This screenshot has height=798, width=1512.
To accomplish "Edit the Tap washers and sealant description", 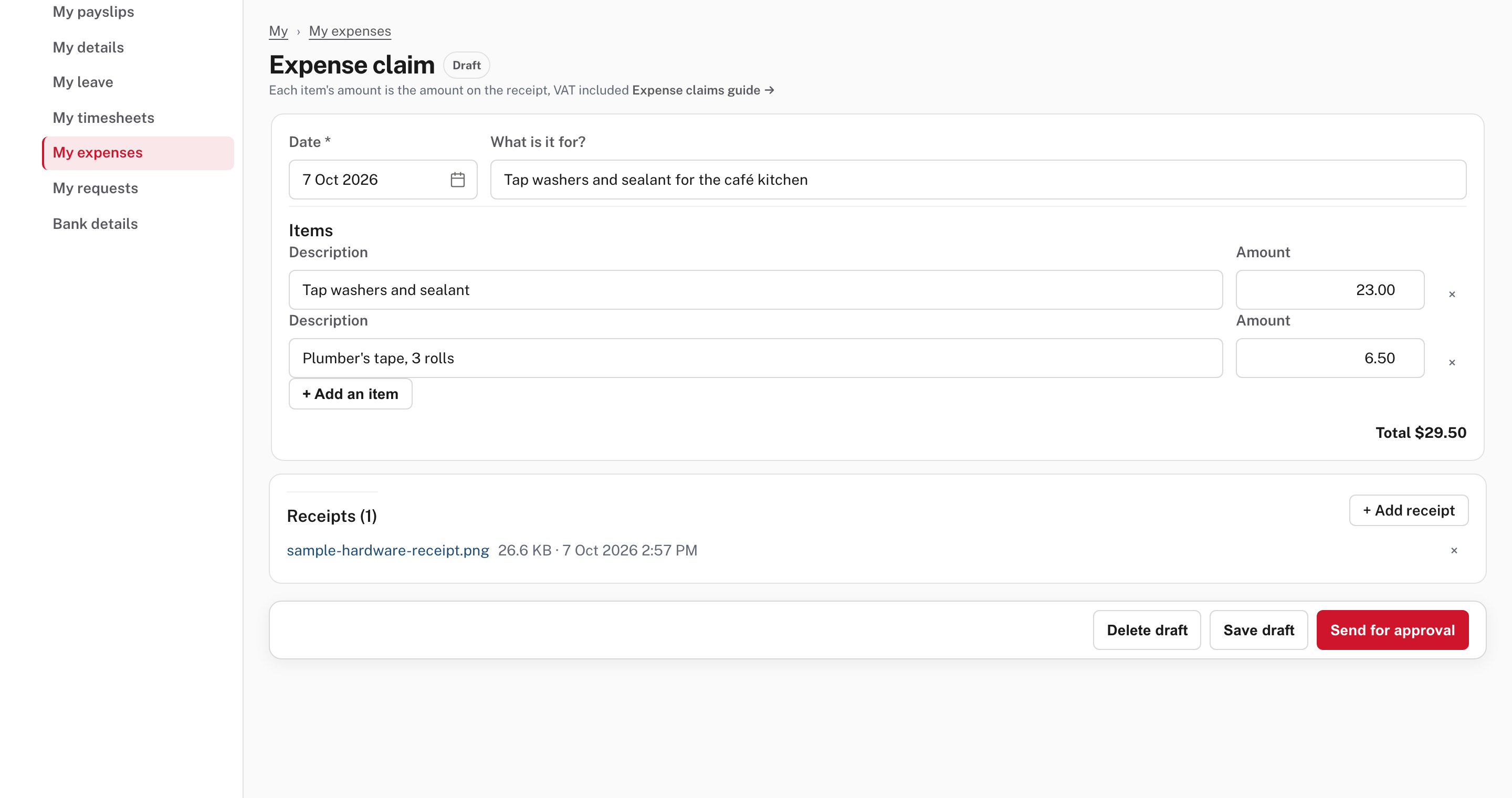I will (755, 290).
